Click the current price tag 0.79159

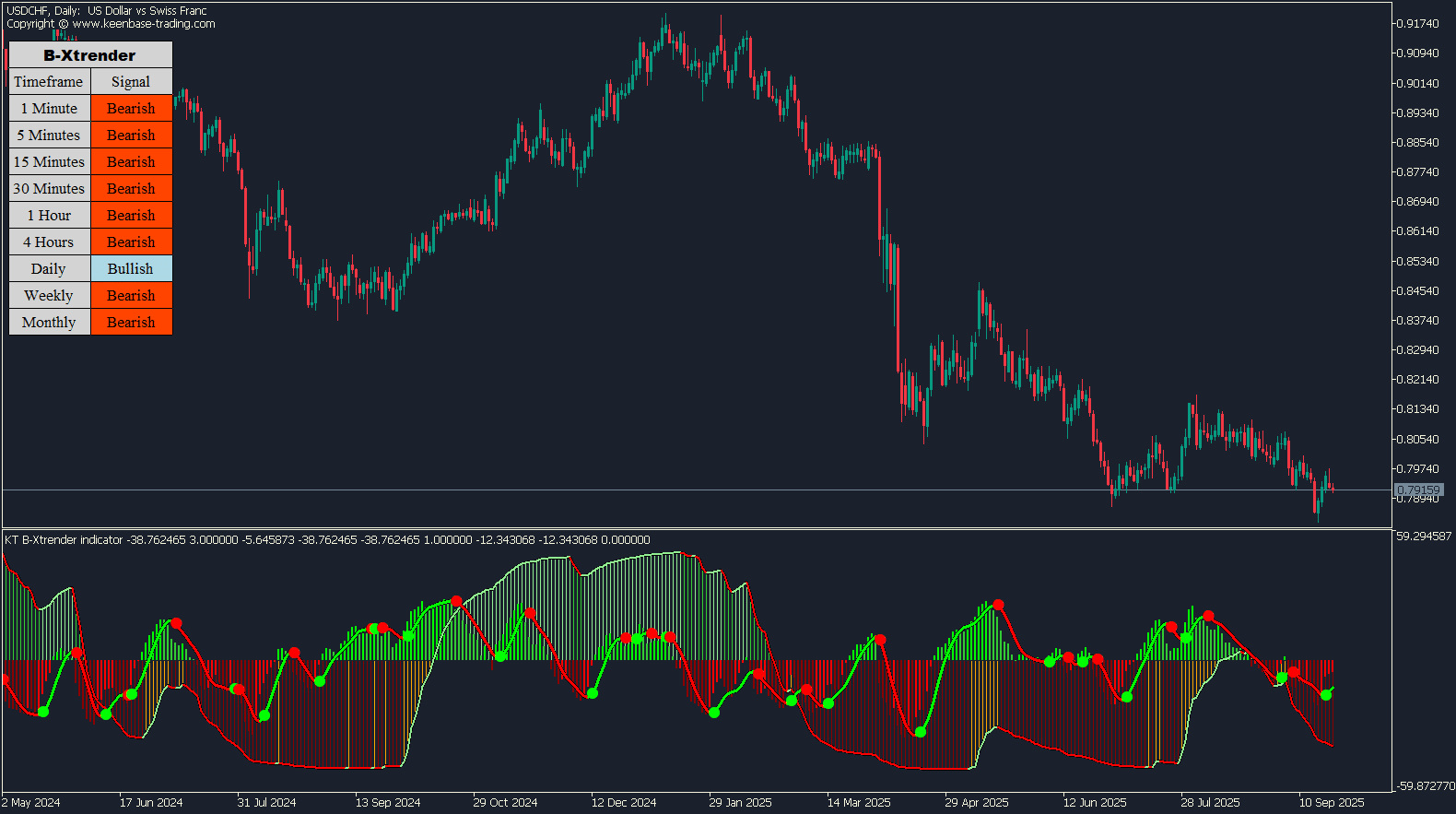coord(1418,490)
